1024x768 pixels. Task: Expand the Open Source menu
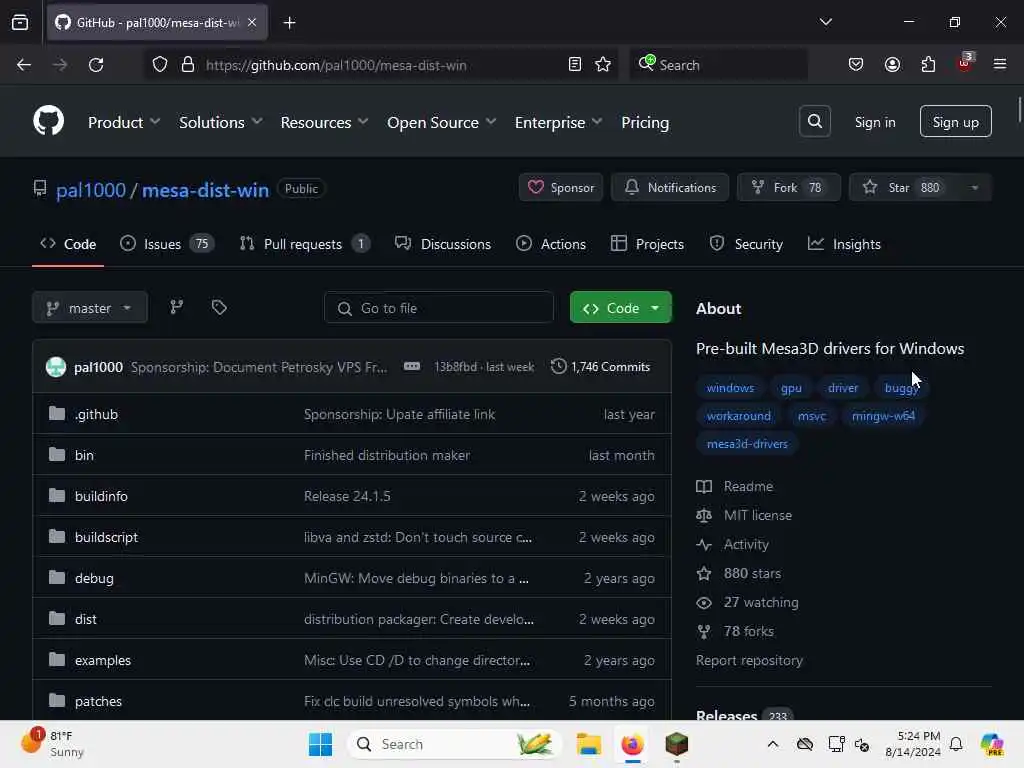pos(441,122)
